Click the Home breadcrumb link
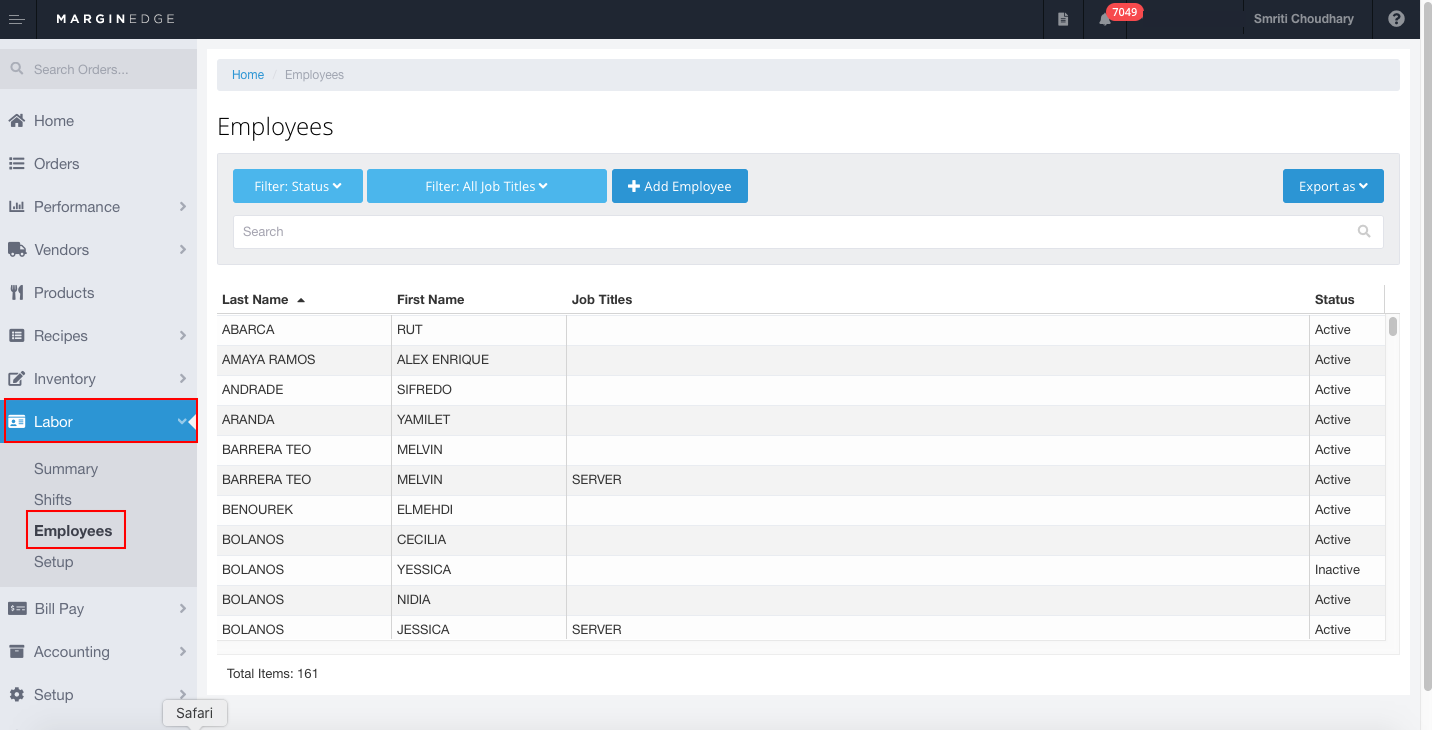This screenshot has height=730, width=1432. [x=248, y=75]
